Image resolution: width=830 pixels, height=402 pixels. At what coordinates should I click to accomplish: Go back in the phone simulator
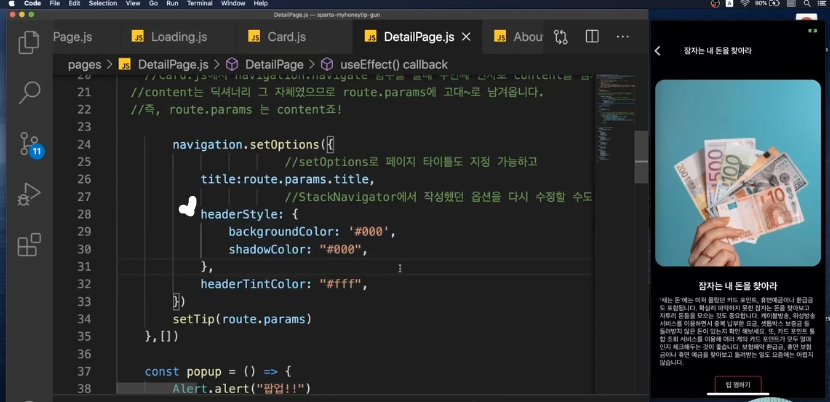coord(657,51)
